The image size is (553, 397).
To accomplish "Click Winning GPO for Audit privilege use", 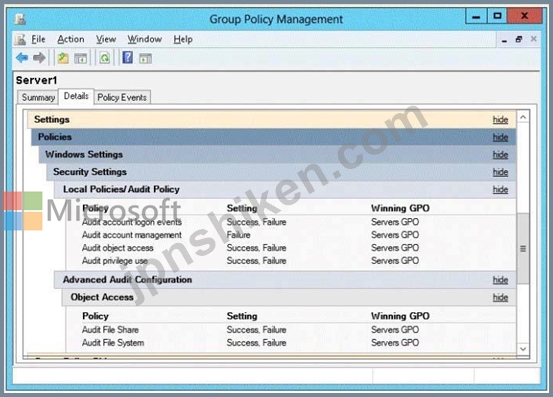I will tap(395, 261).
